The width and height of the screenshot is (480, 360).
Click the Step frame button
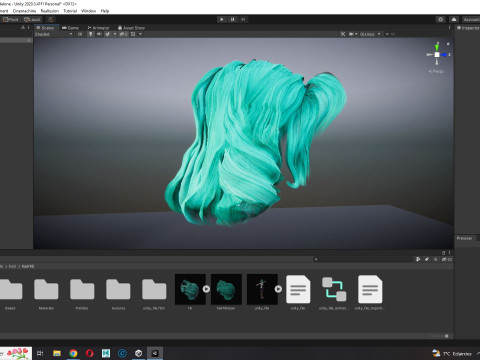[243, 19]
